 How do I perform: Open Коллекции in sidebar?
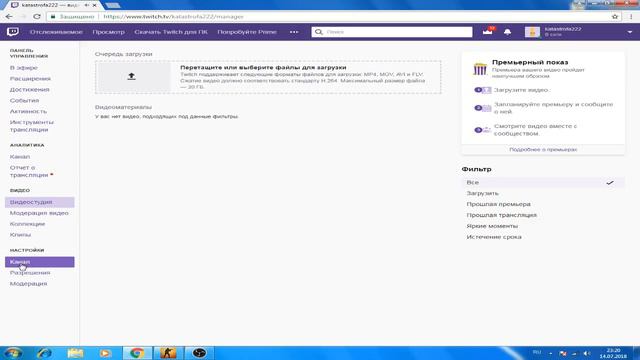click(27, 224)
